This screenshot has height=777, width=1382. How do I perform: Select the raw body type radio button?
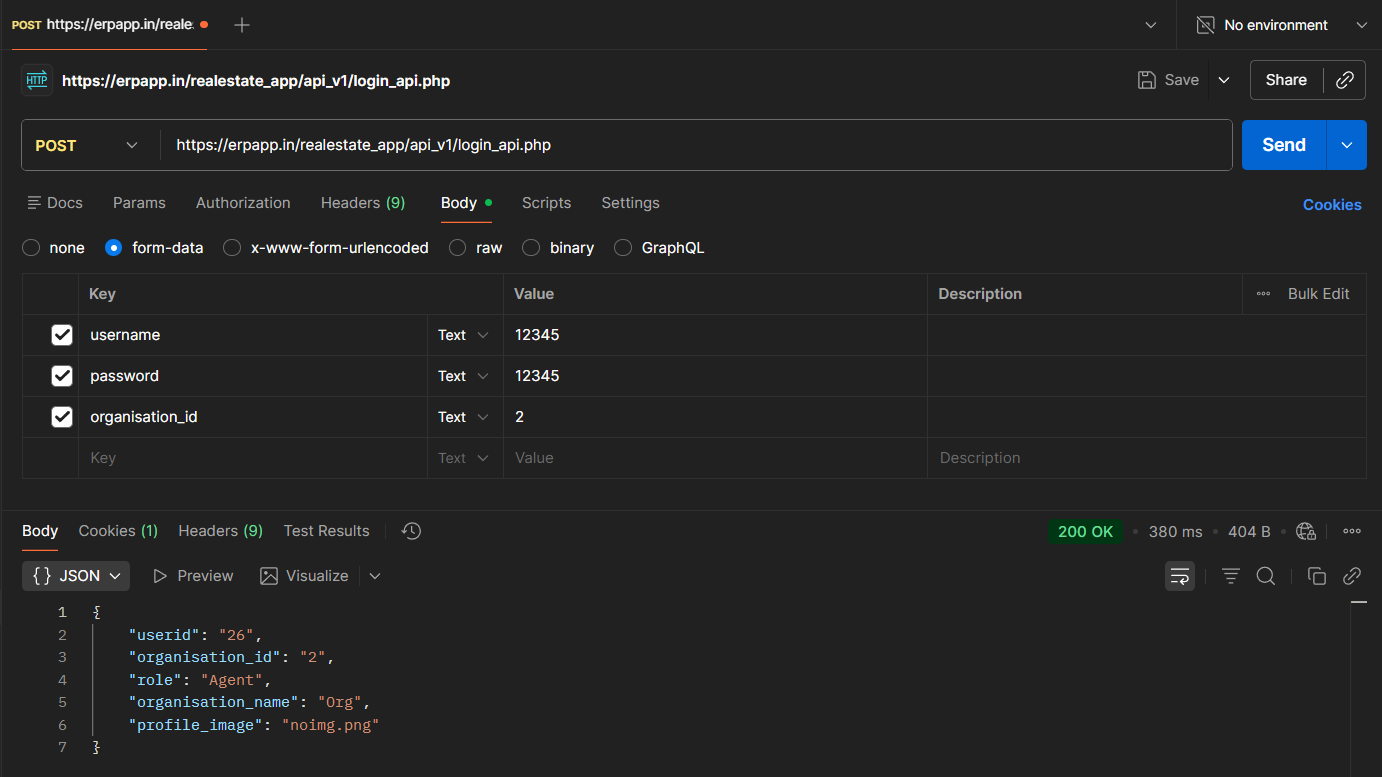[x=458, y=248]
